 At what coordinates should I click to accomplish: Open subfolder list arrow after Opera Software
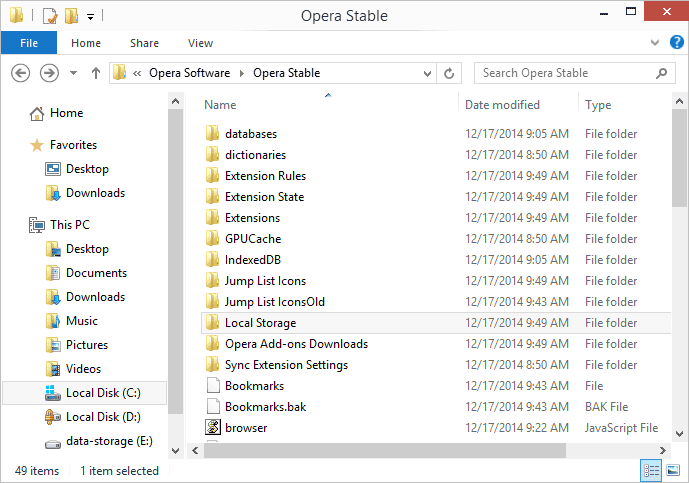coord(242,73)
